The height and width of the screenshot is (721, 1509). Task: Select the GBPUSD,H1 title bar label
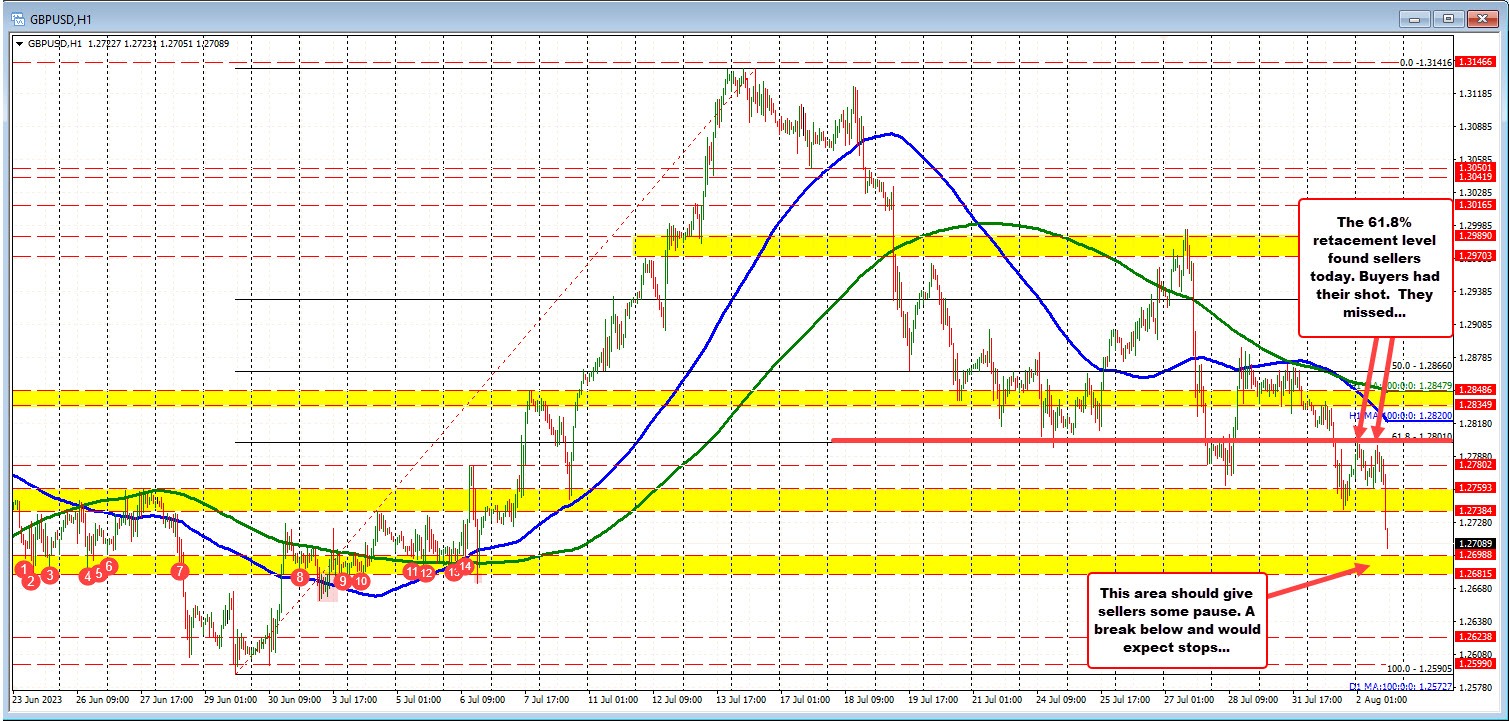point(60,17)
